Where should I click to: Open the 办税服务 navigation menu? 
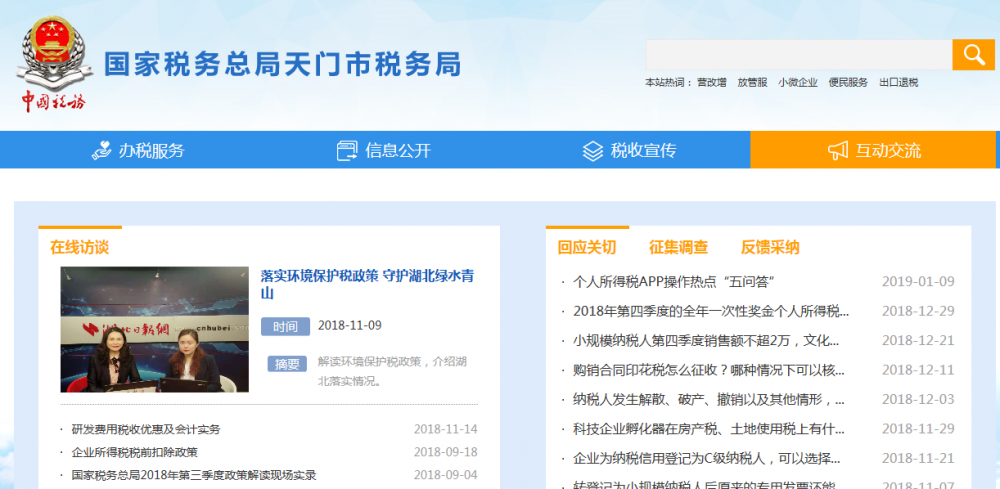click(152, 151)
